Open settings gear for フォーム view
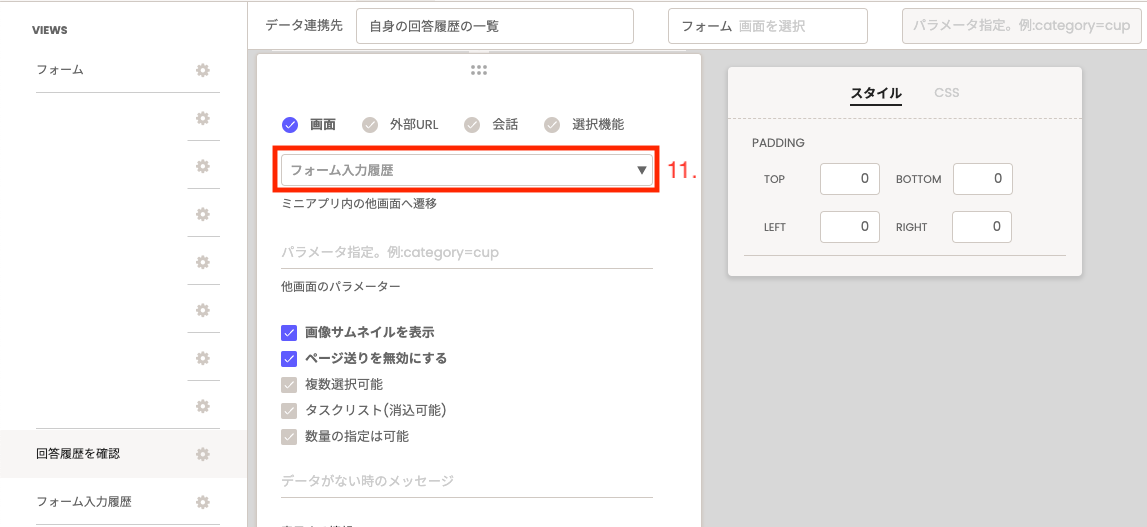This screenshot has height=527, width=1147. tap(203, 70)
